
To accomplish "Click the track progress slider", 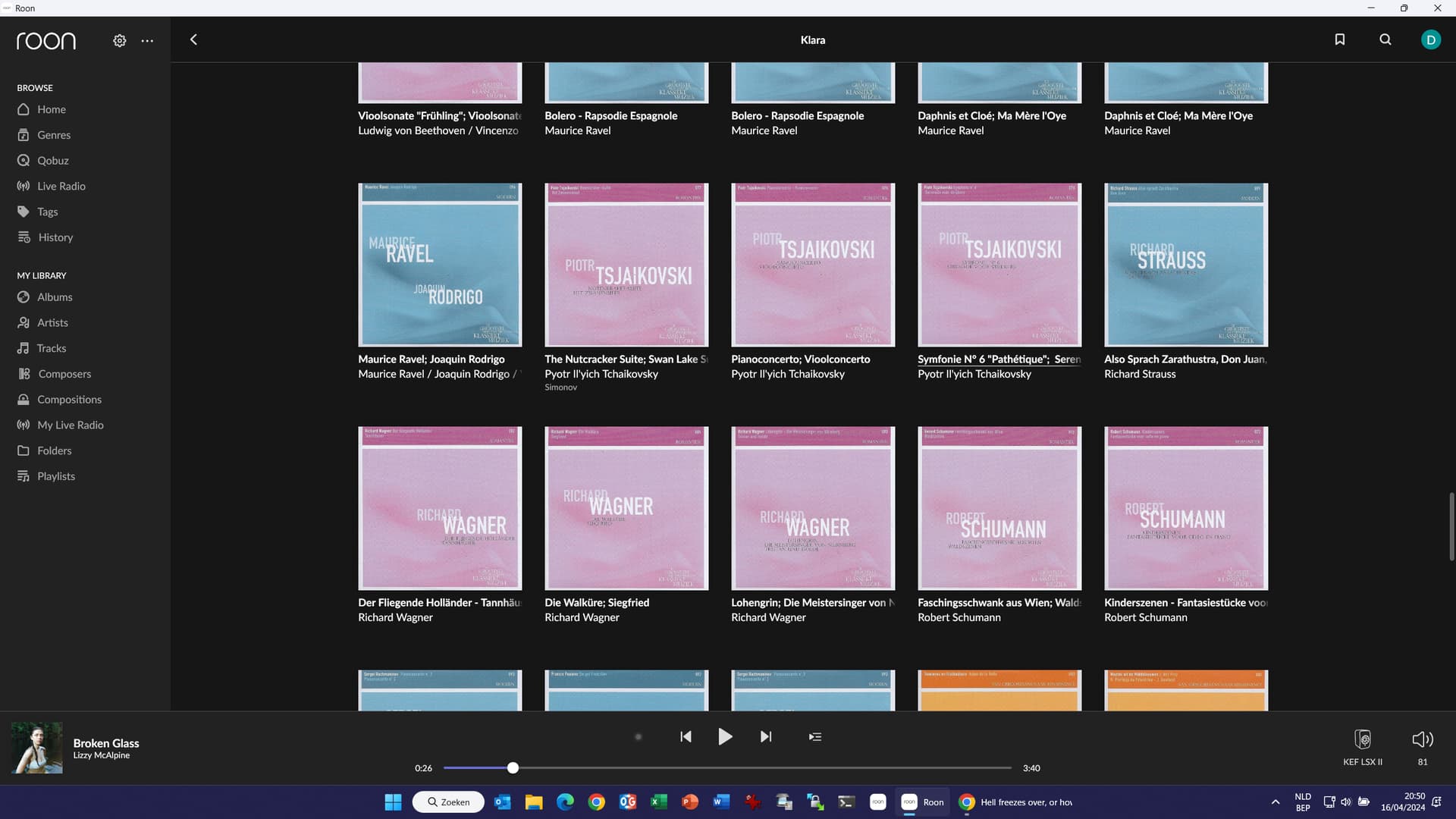I will point(727,768).
